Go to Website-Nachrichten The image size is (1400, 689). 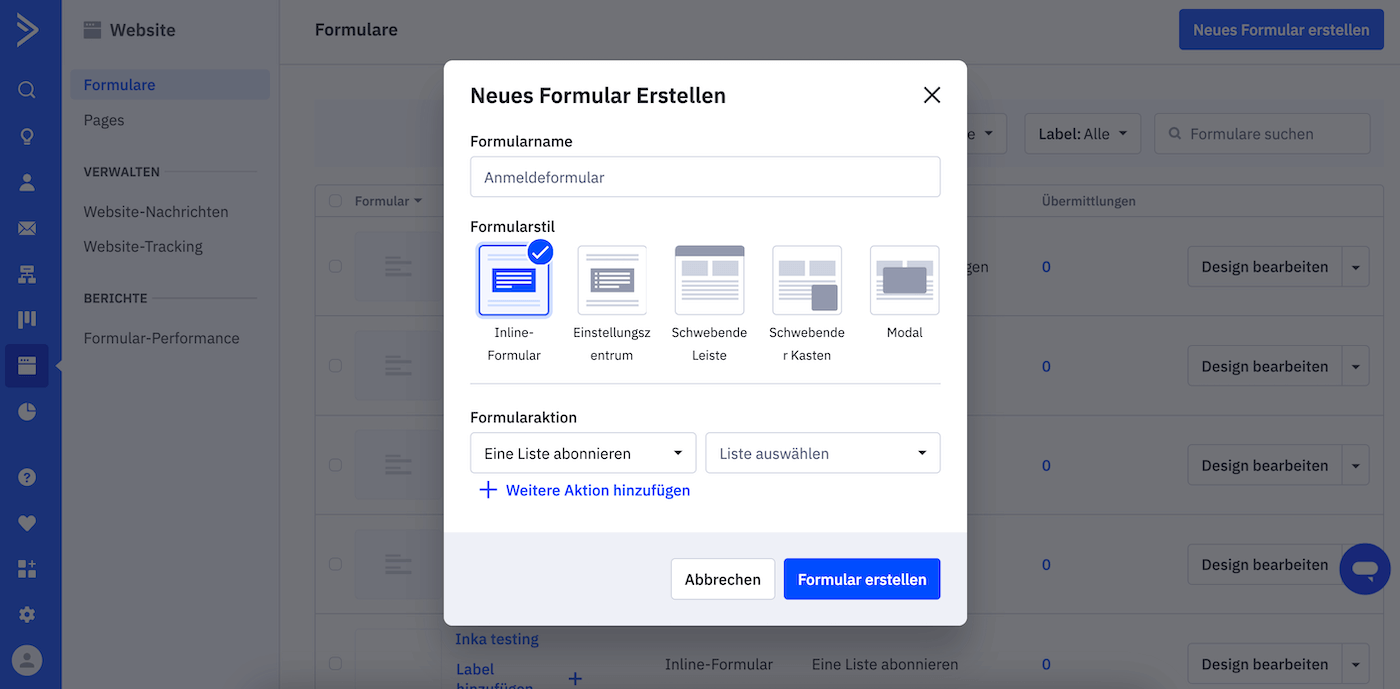[x=156, y=212]
